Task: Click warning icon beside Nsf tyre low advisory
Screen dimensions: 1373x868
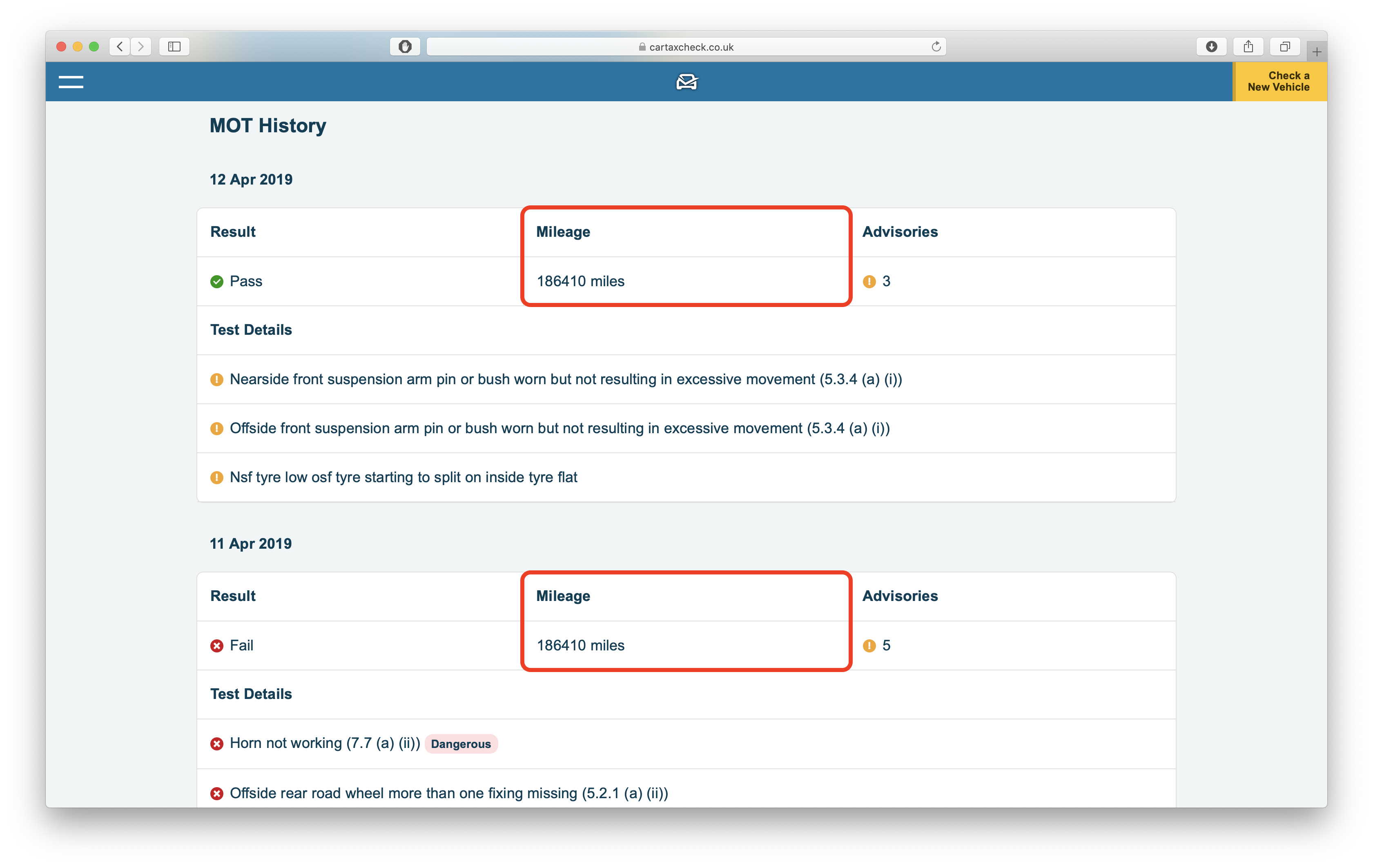Action: point(217,478)
